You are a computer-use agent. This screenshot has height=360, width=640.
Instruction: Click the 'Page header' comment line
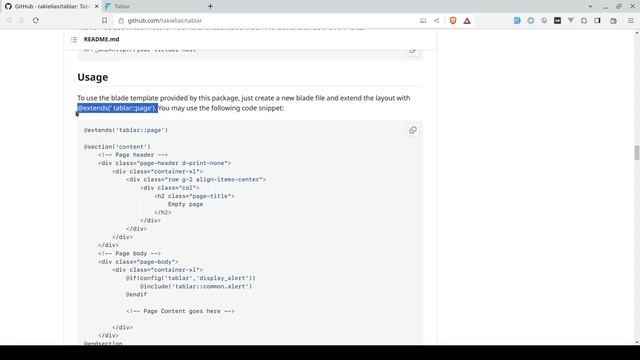click(133, 155)
